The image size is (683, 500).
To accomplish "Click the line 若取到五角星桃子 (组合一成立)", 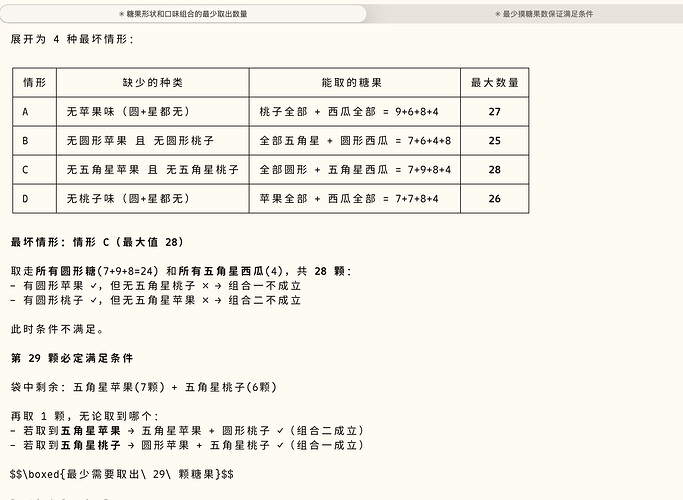I will tap(187, 445).
